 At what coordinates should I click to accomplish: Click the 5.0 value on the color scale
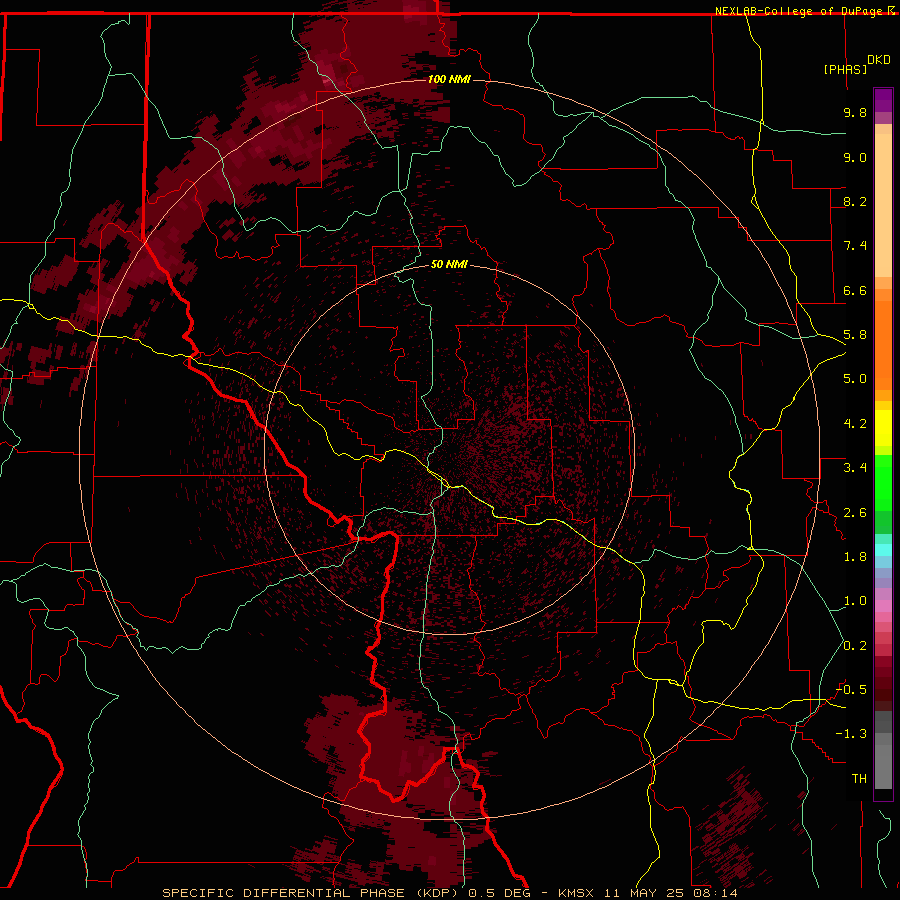(855, 379)
